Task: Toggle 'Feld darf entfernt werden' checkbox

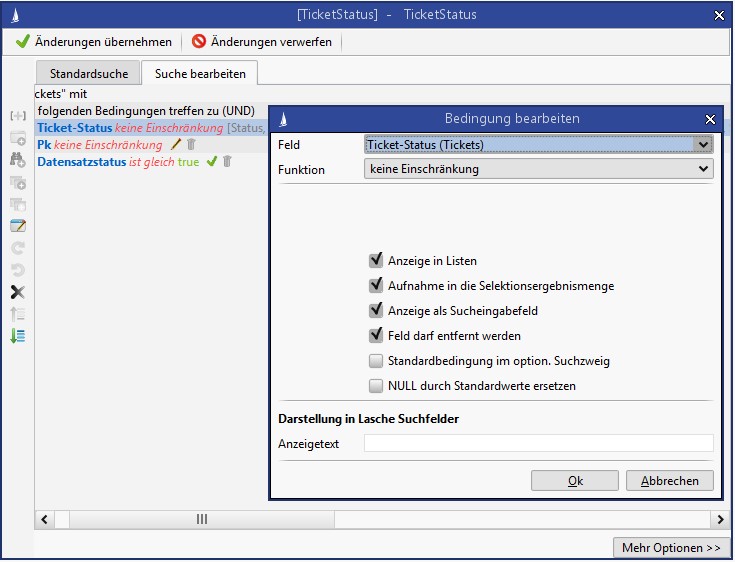Action: (376, 336)
